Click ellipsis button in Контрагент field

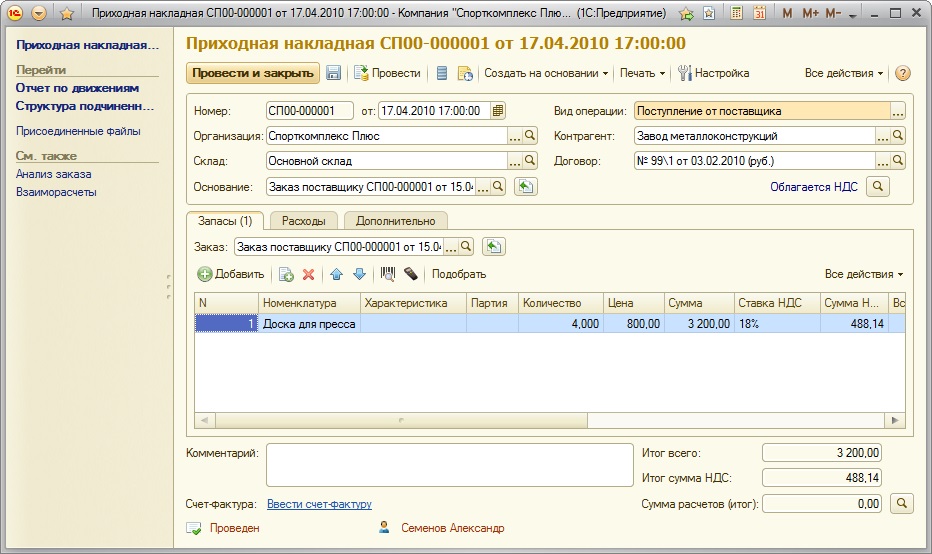(883, 136)
